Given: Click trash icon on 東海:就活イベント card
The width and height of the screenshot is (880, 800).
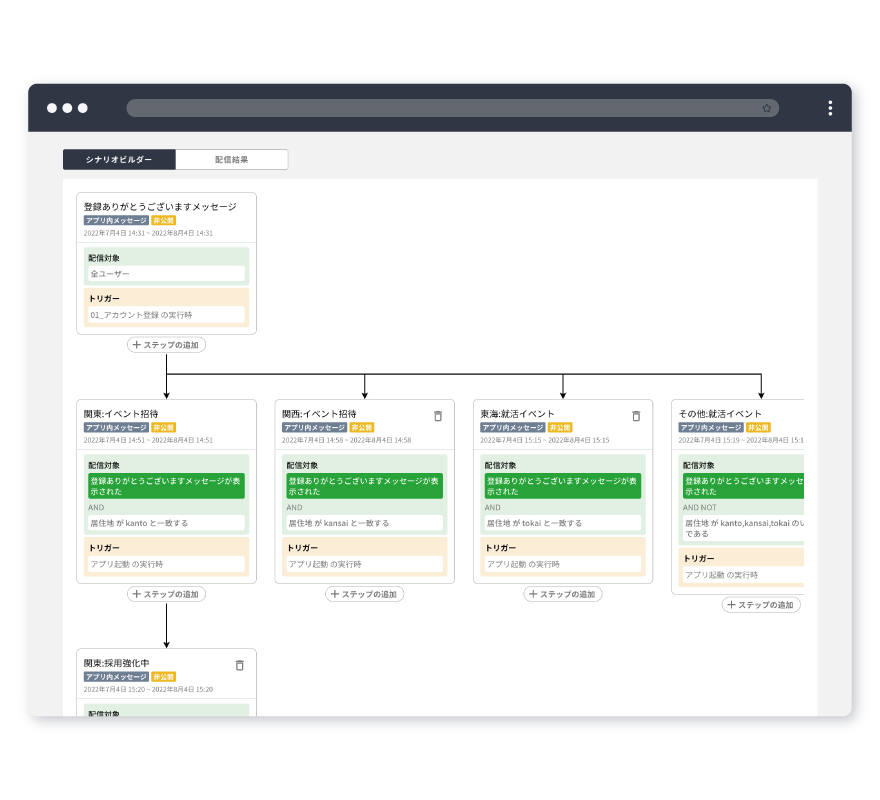Looking at the screenshot, I should point(636,416).
